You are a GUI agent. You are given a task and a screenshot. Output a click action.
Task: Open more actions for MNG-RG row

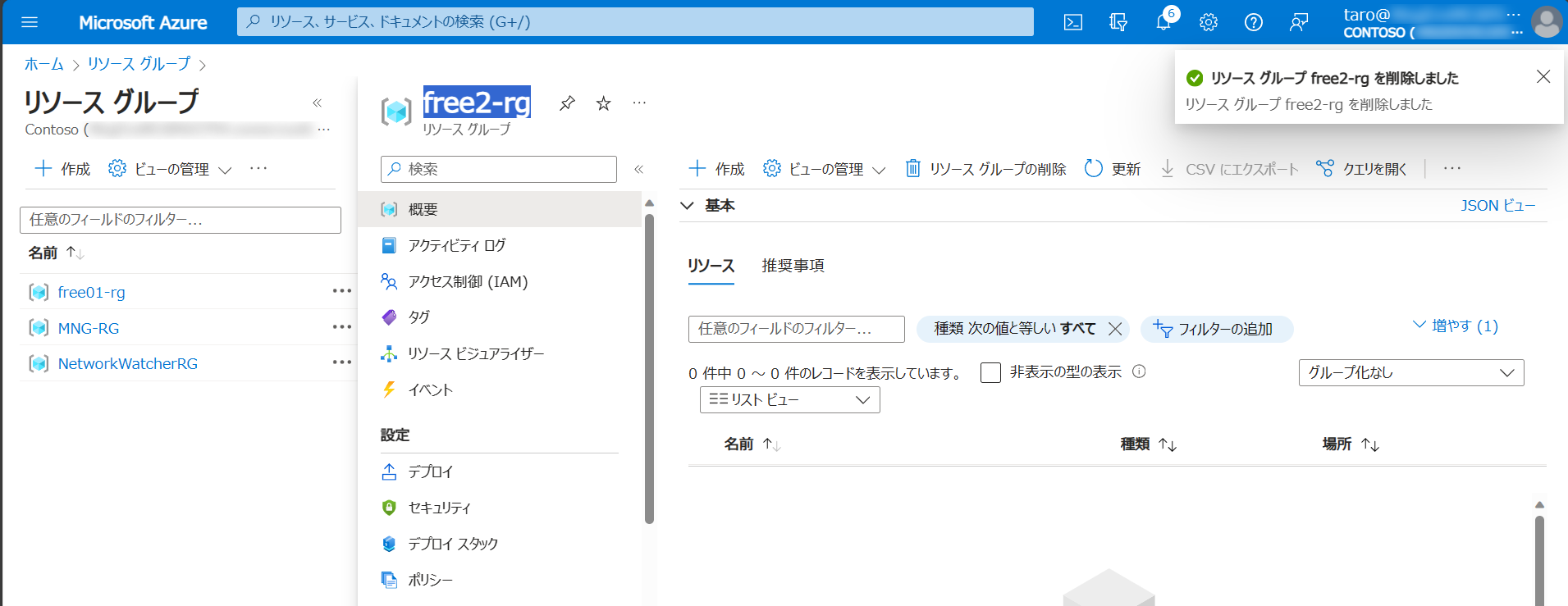point(342,327)
